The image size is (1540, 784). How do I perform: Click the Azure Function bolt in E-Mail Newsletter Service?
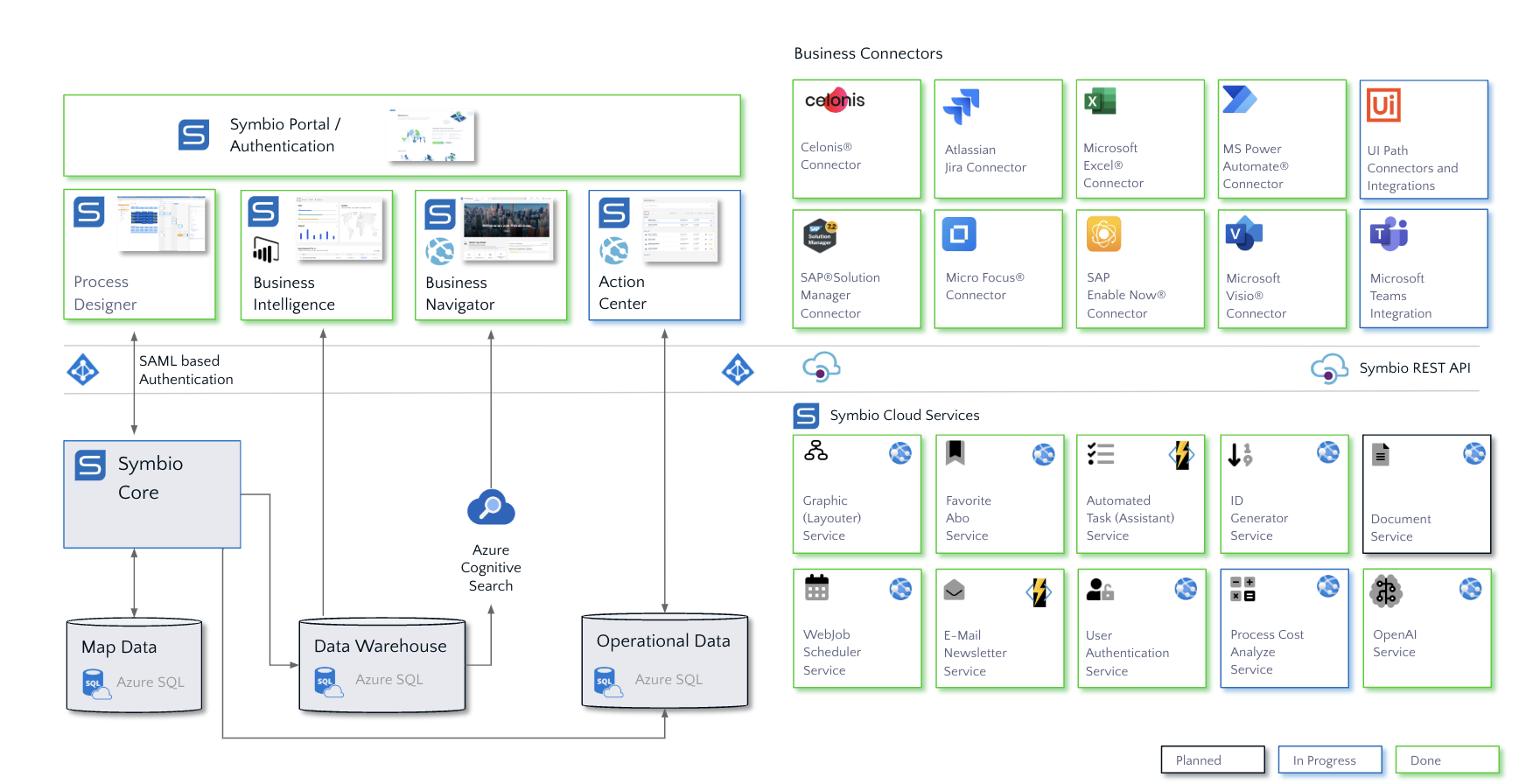(1039, 592)
